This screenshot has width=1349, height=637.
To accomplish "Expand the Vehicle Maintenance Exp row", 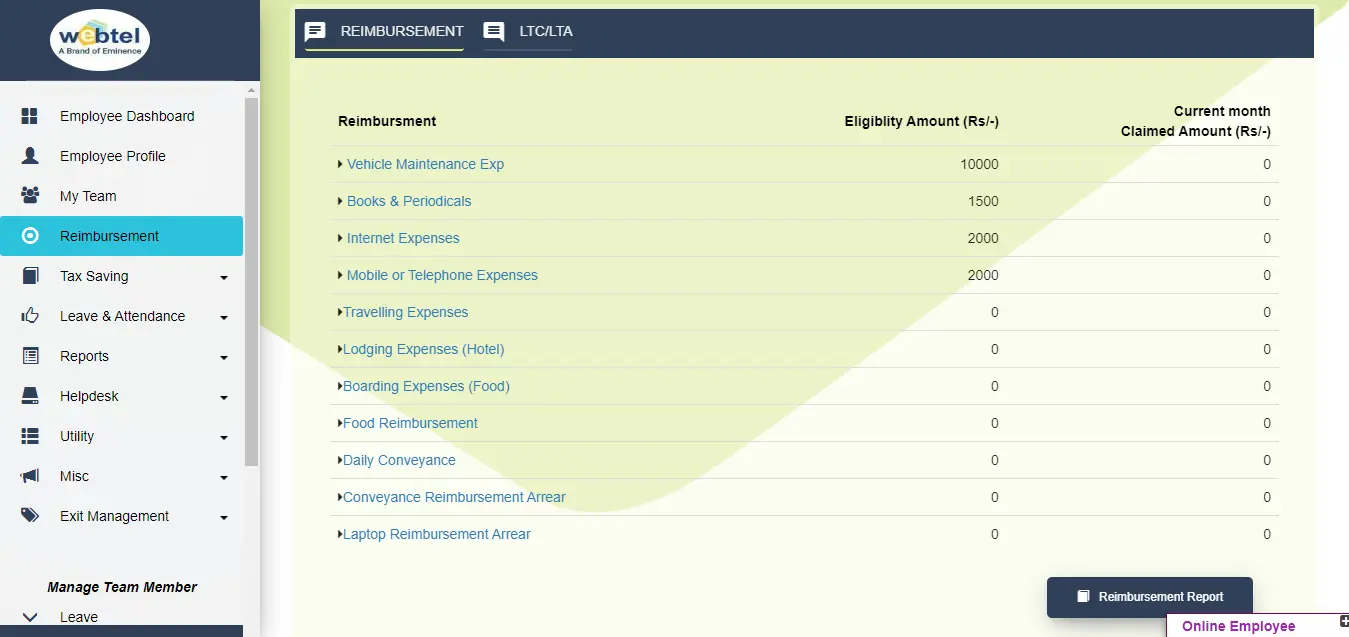I will (x=340, y=164).
